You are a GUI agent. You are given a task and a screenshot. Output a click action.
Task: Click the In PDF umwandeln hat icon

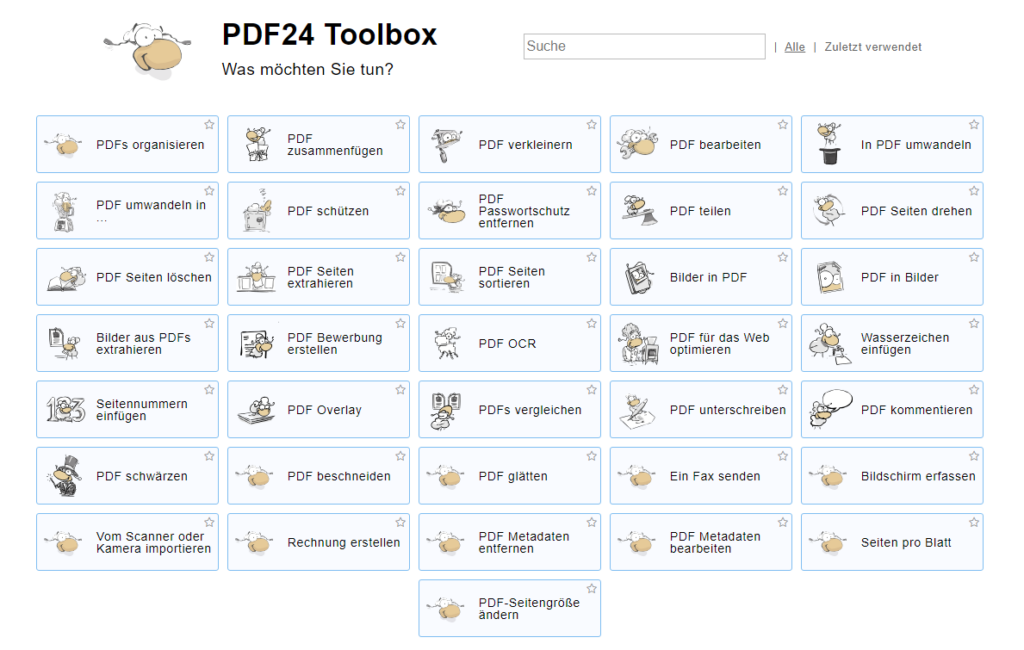coord(830,145)
